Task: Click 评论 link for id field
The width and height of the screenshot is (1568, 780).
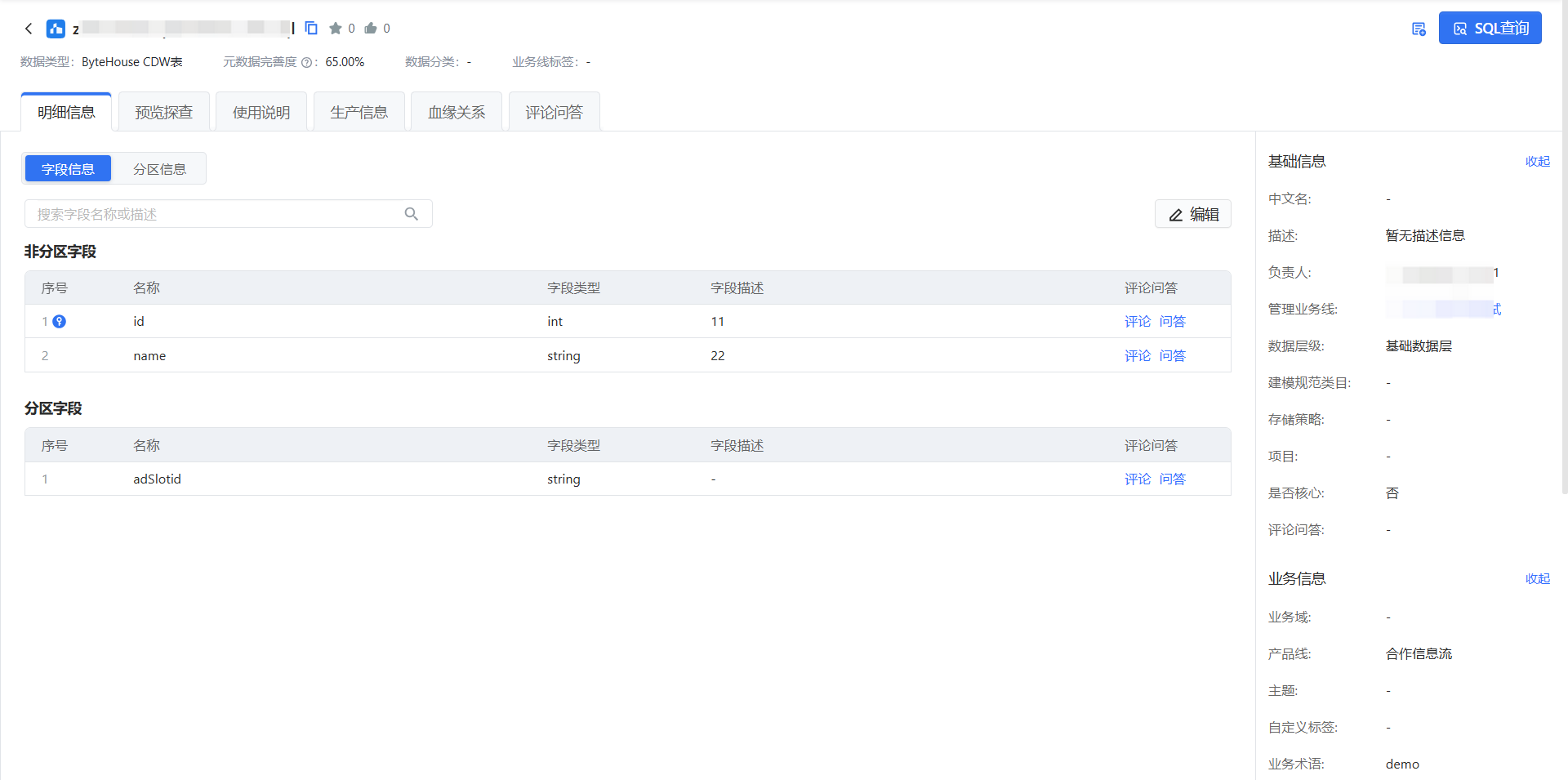Action: coord(1138,322)
